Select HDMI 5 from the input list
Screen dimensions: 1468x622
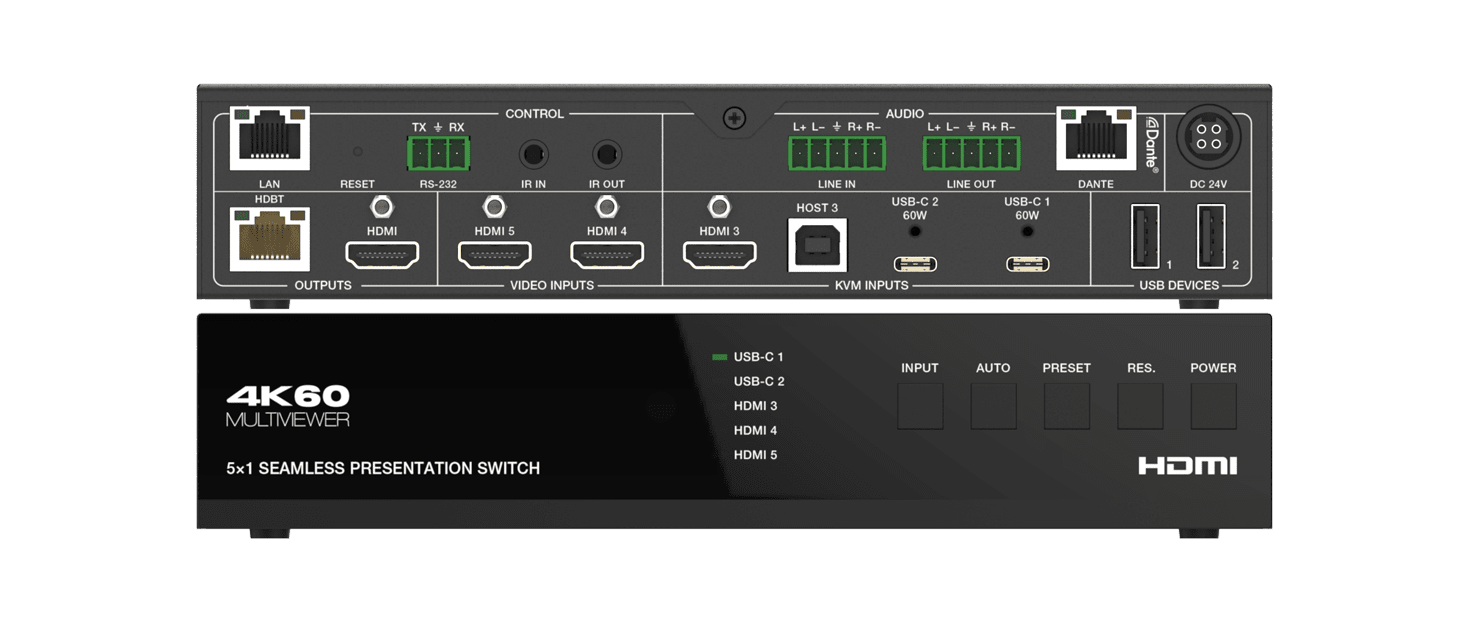tap(756, 454)
